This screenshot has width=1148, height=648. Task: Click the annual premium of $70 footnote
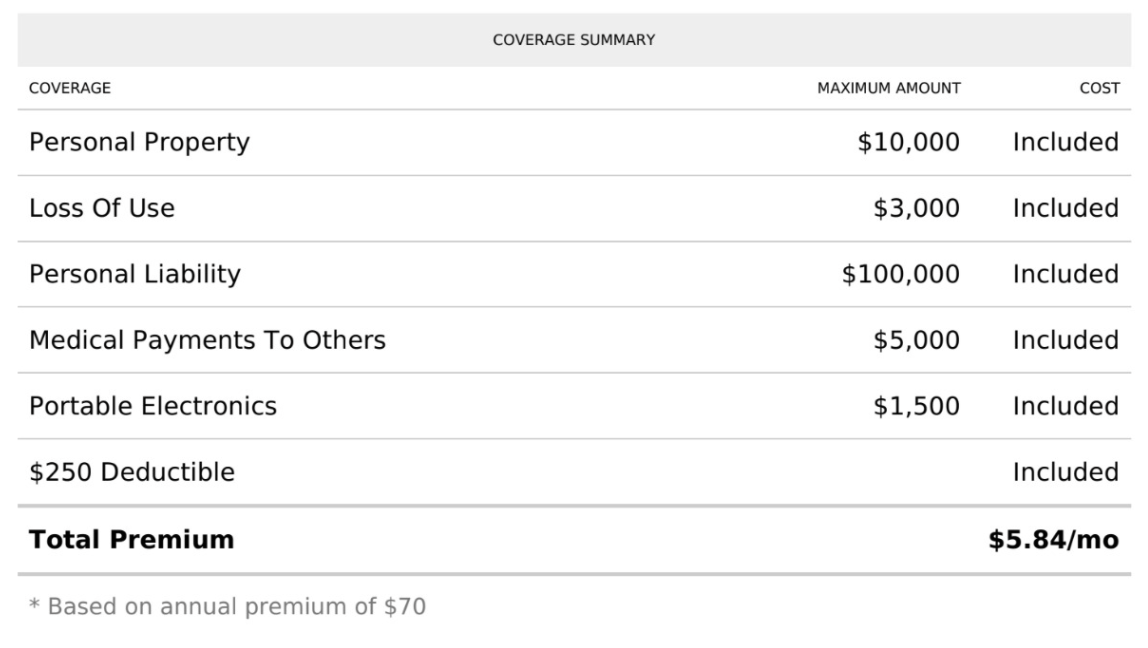227,606
